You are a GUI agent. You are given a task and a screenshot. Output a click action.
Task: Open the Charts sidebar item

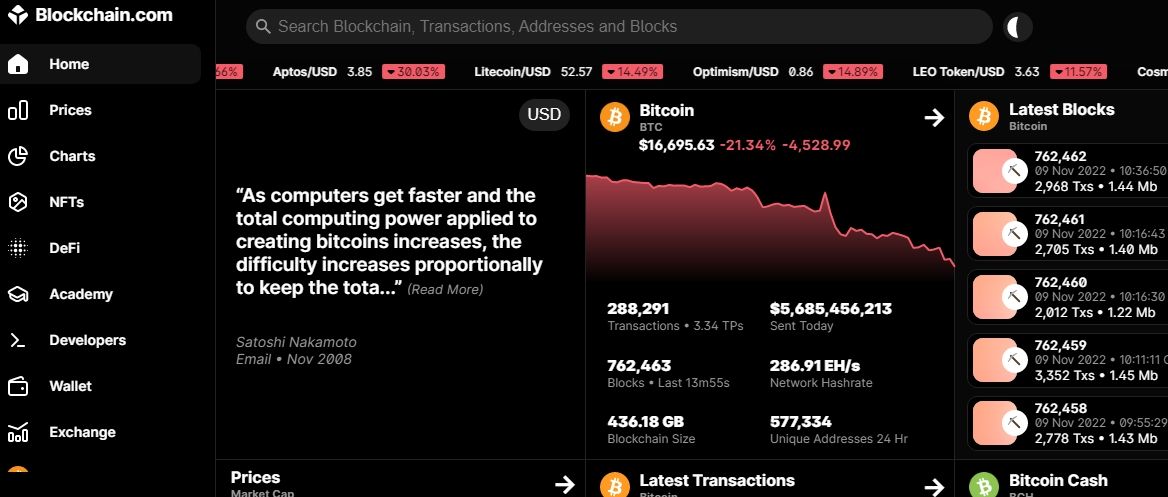(72, 156)
